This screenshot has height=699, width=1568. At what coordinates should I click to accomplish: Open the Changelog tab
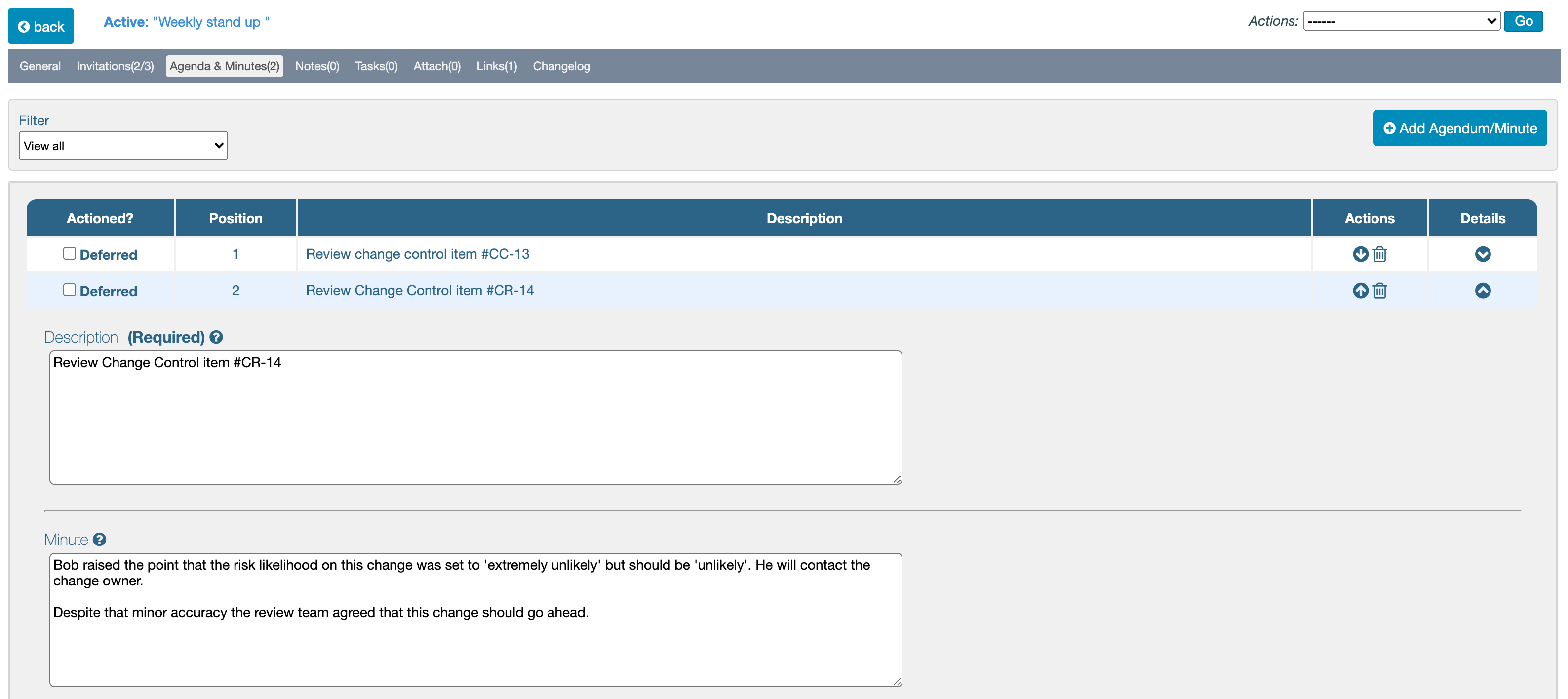tap(561, 66)
